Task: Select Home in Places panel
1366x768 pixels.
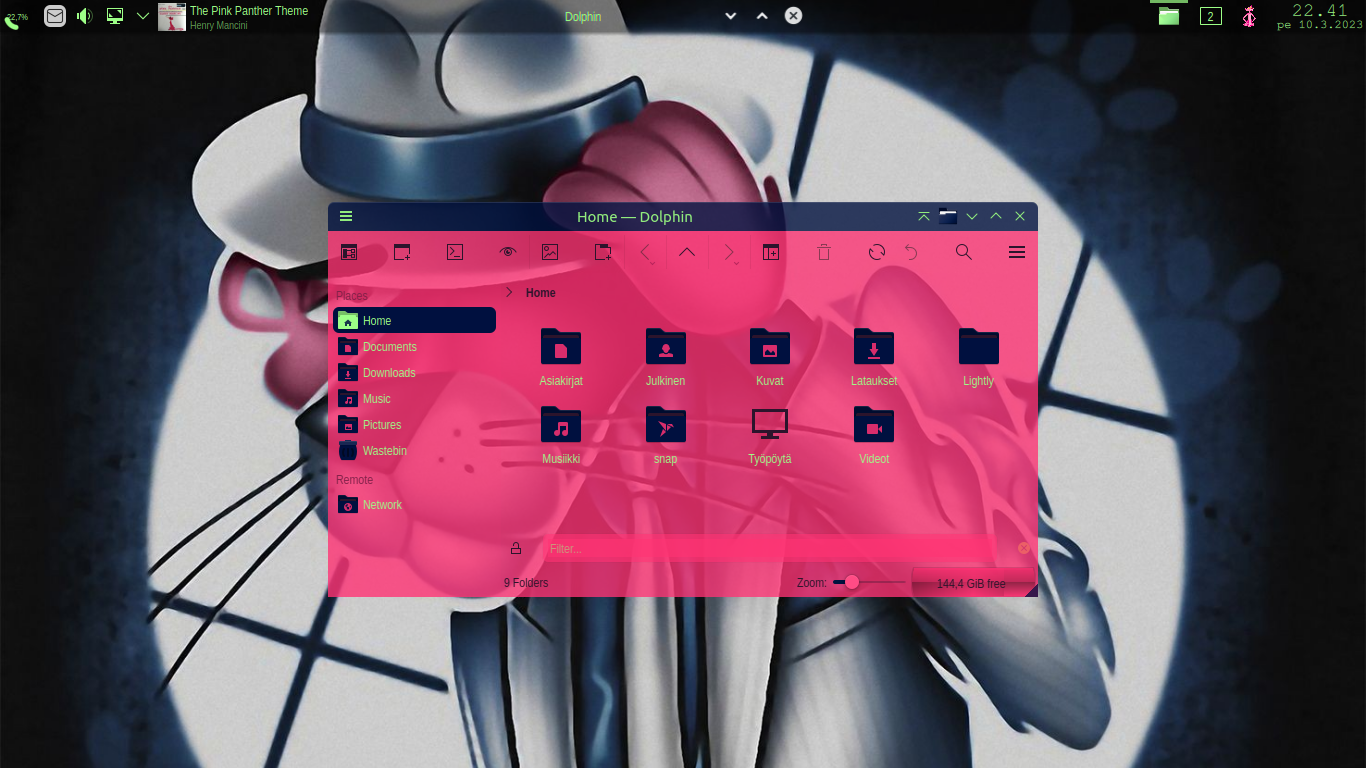Action: (415, 320)
